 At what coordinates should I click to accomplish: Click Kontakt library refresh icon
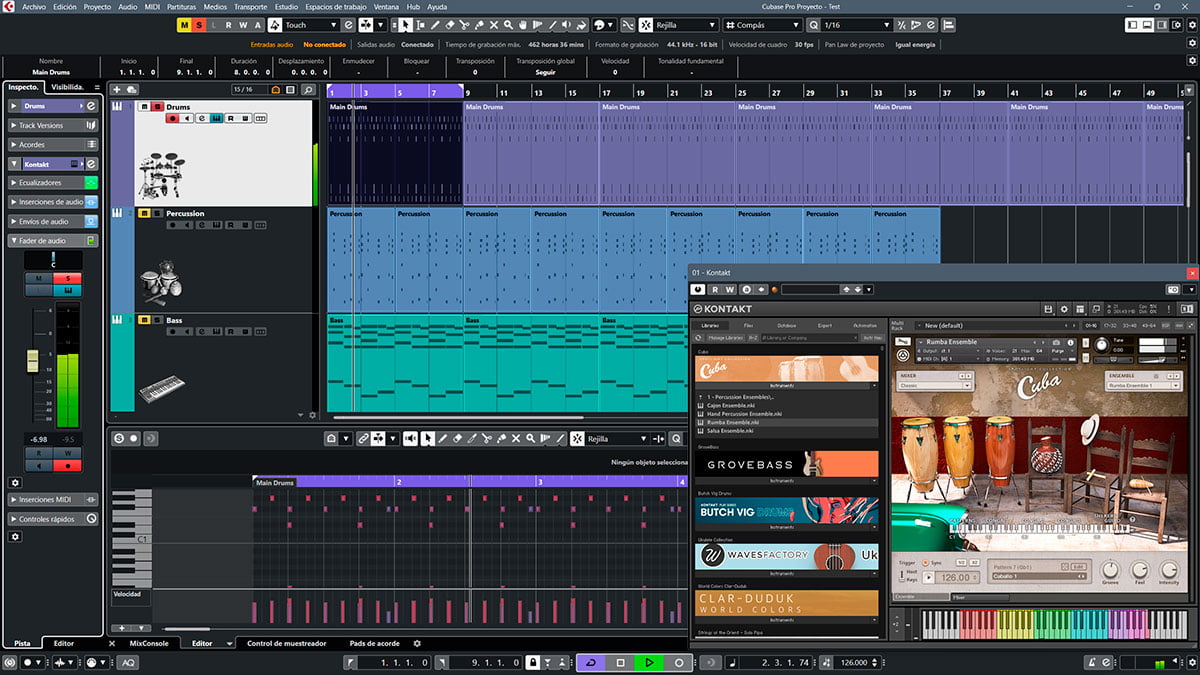(698, 337)
